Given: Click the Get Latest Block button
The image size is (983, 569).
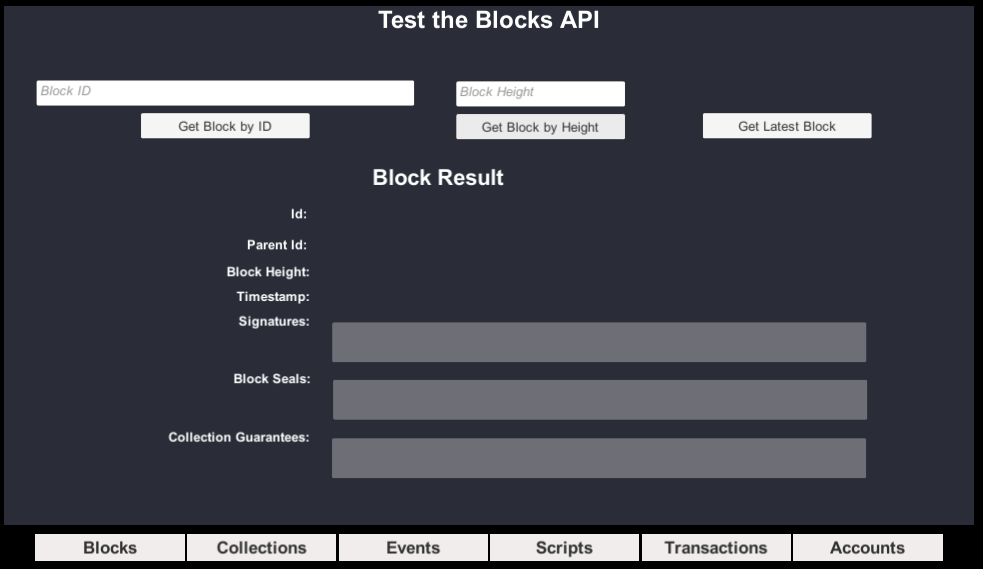Looking at the screenshot, I should click(x=787, y=126).
